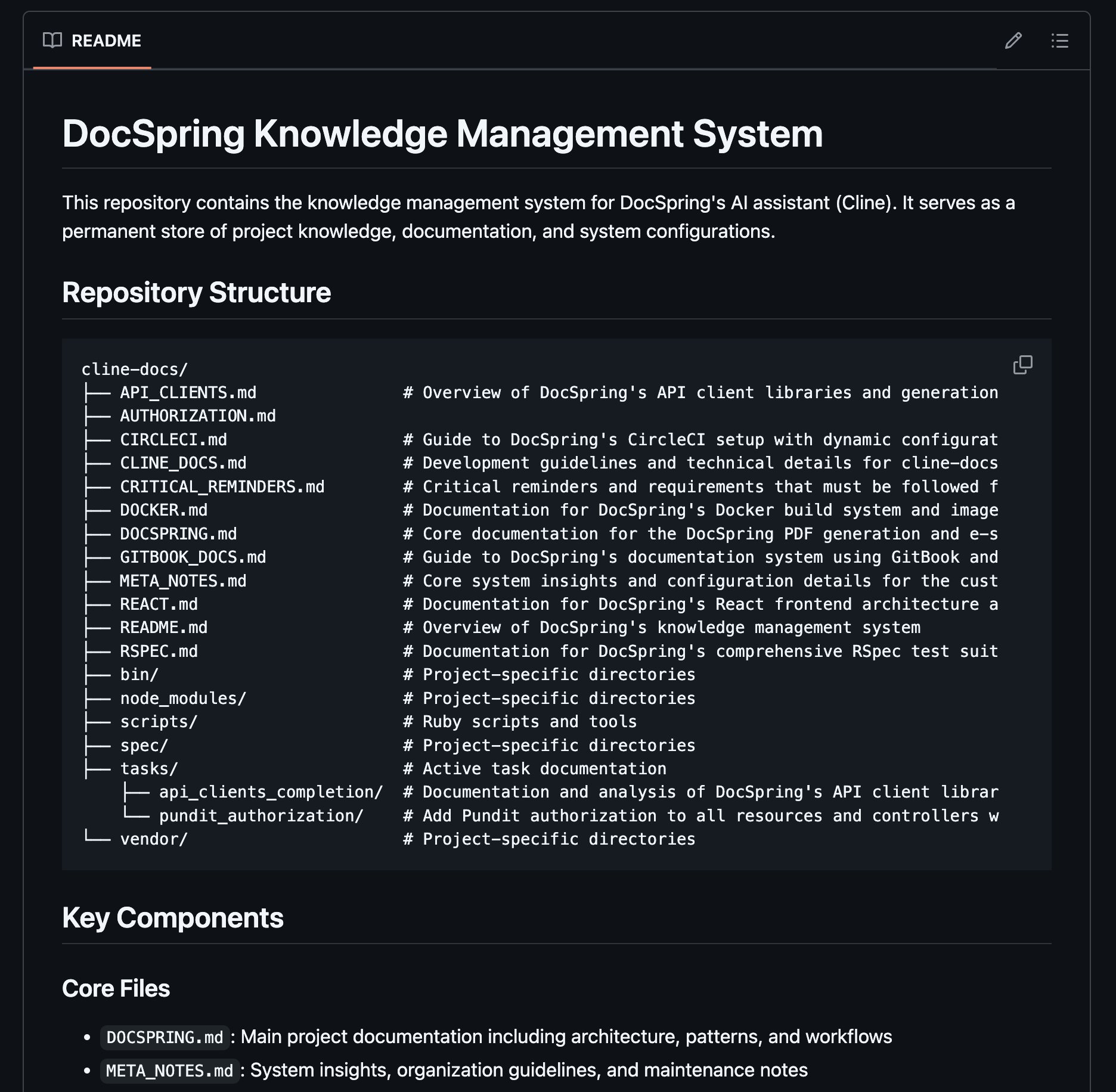Click the pencil edit README icon
Screen dimensions: 1116x1092
1013,41
